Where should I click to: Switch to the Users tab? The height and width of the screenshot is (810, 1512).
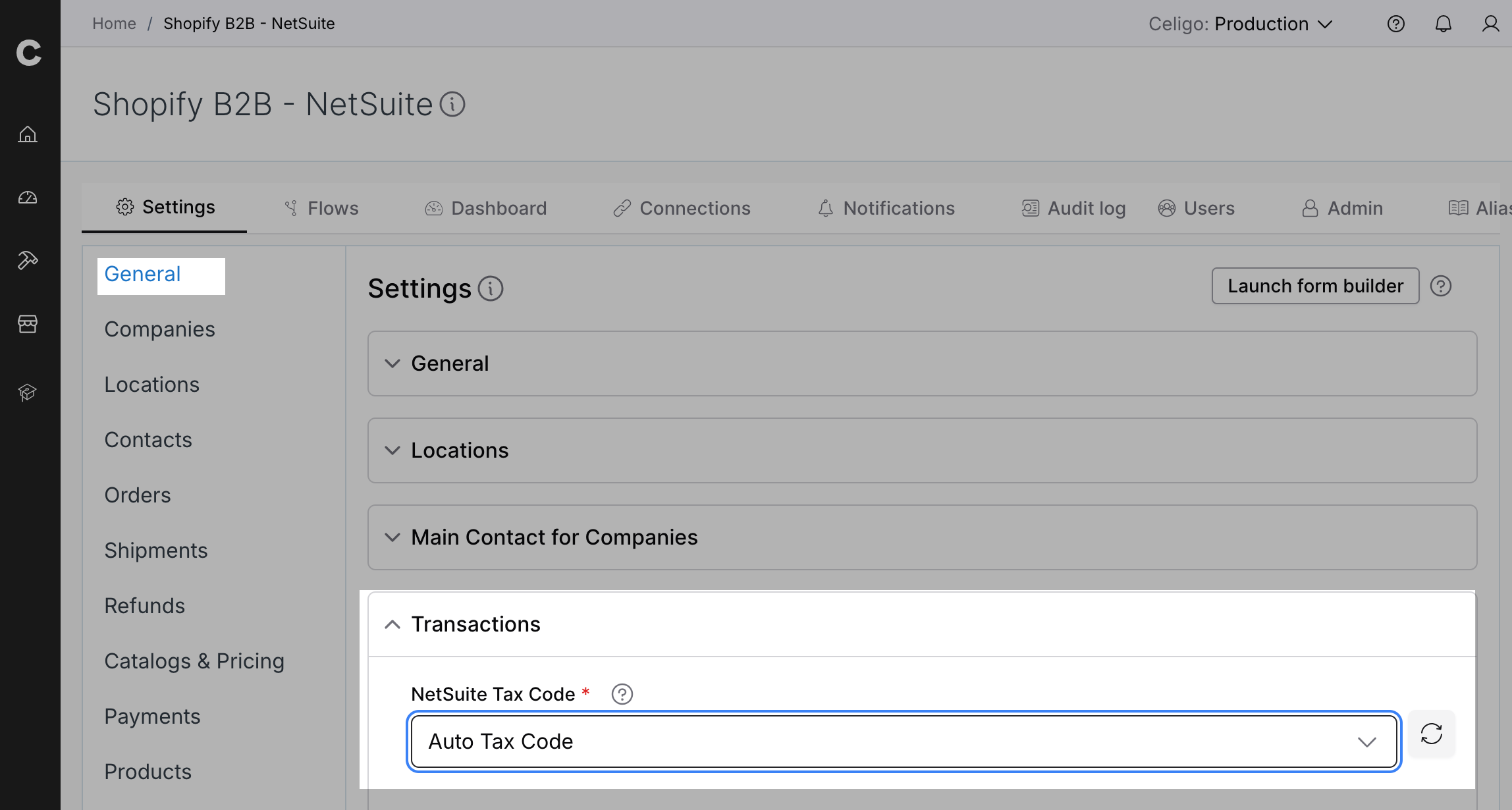(1196, 208)
